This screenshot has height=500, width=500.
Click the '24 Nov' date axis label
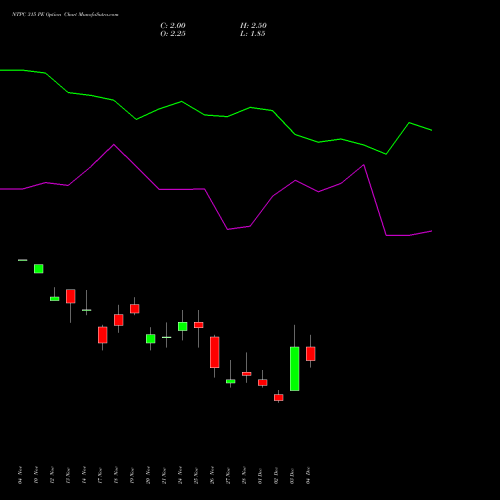[180, 475]
